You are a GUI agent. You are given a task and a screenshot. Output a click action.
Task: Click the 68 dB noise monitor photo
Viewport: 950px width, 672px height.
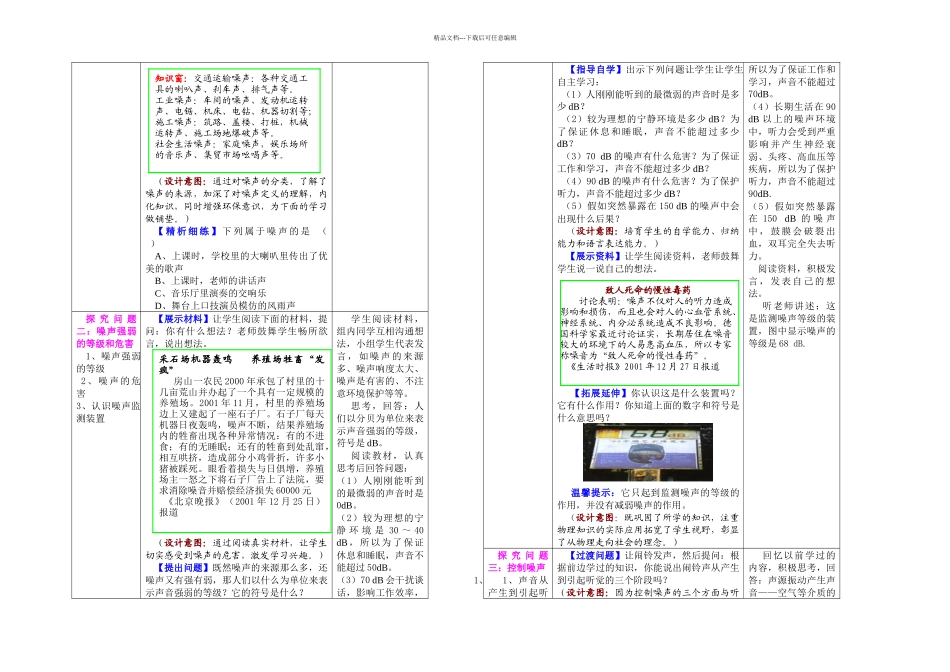[648, 452]
